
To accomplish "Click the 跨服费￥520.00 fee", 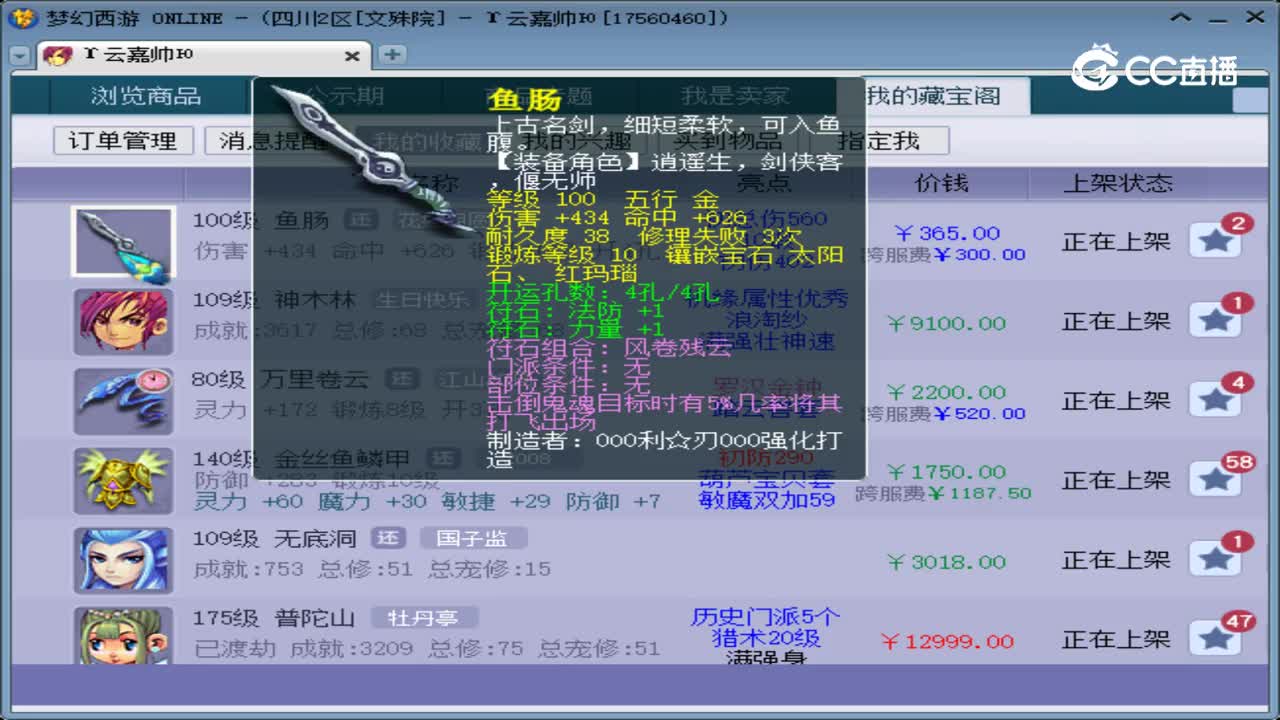I will (x=943, y=413).
